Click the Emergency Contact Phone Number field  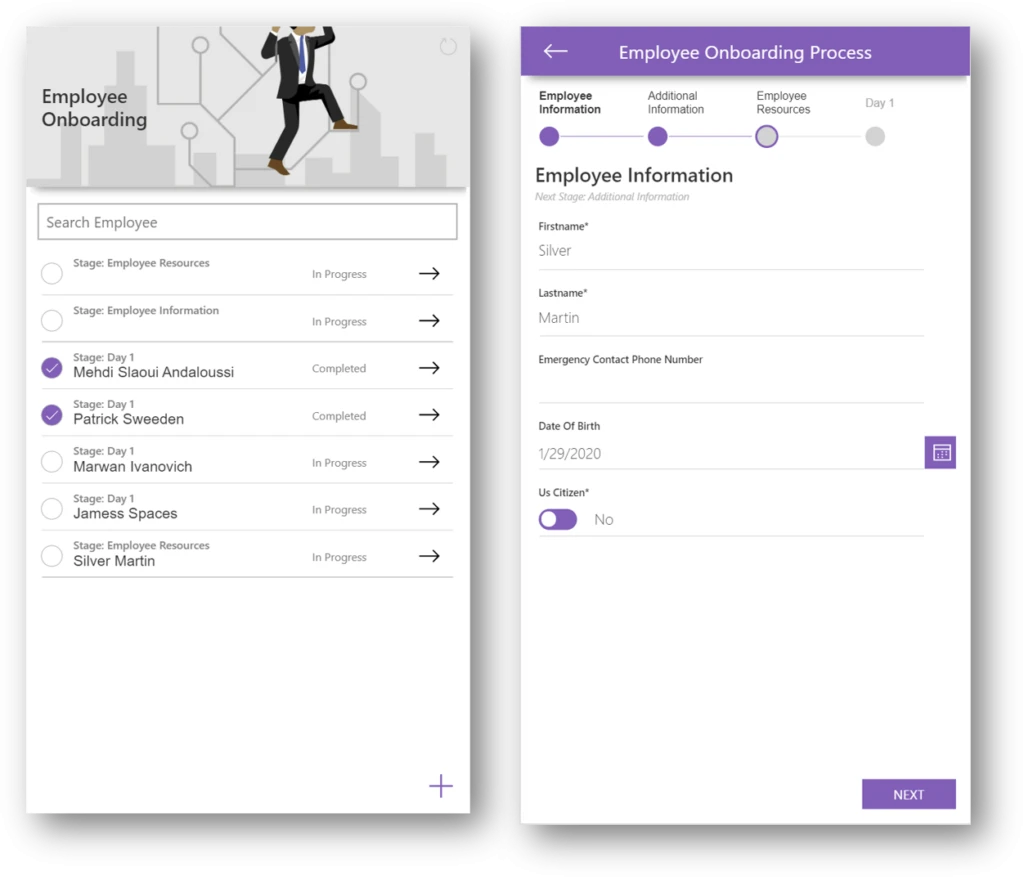(730, 385)
